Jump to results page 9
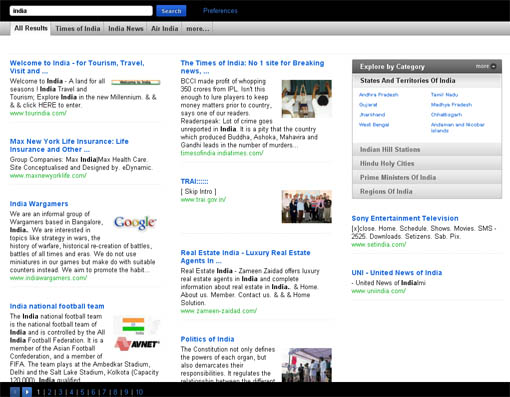510x397 pixels. tap(126, 392)
